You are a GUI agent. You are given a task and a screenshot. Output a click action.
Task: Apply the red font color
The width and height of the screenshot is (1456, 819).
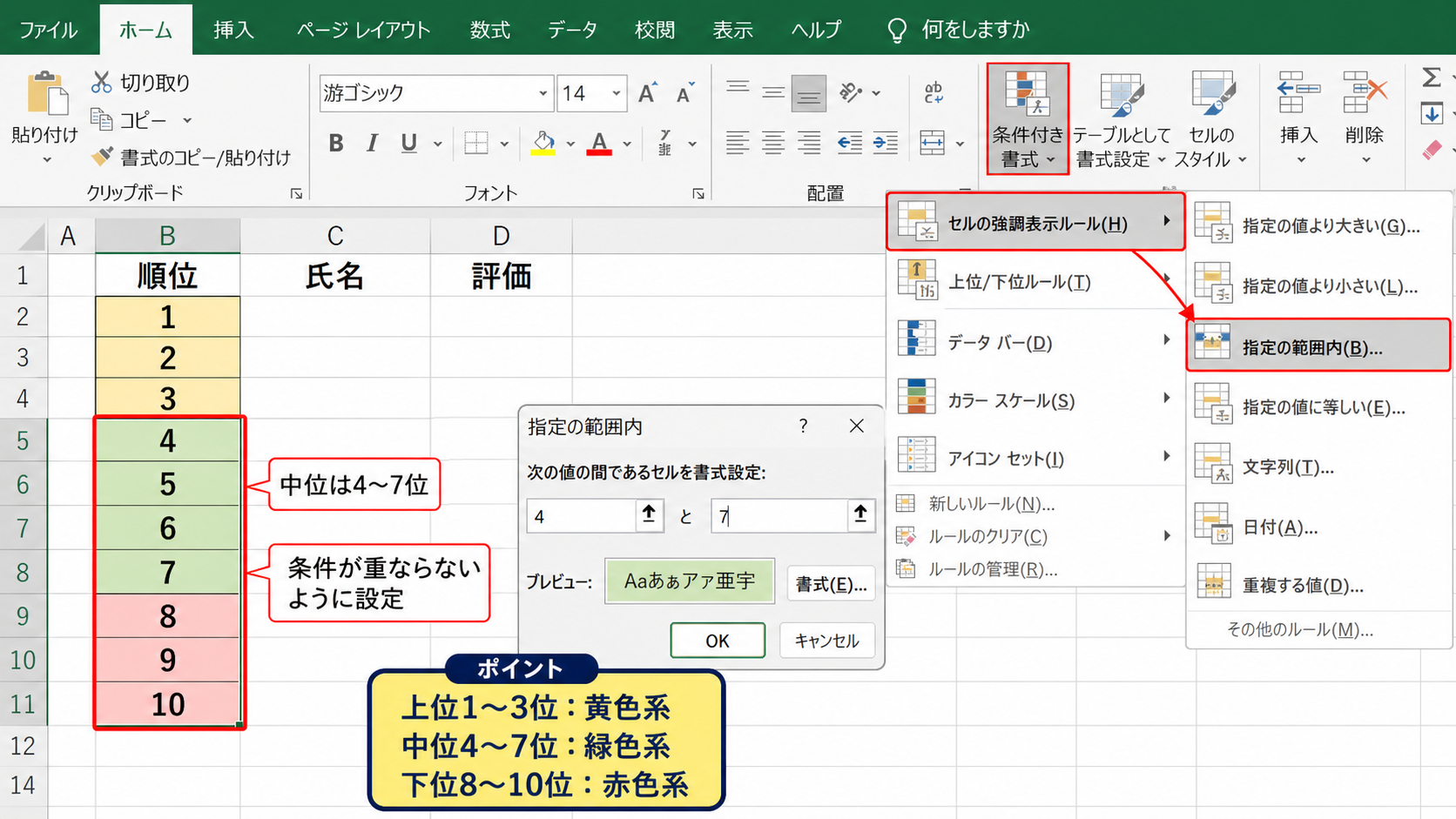pyautogui.click(x=599, y=144)
